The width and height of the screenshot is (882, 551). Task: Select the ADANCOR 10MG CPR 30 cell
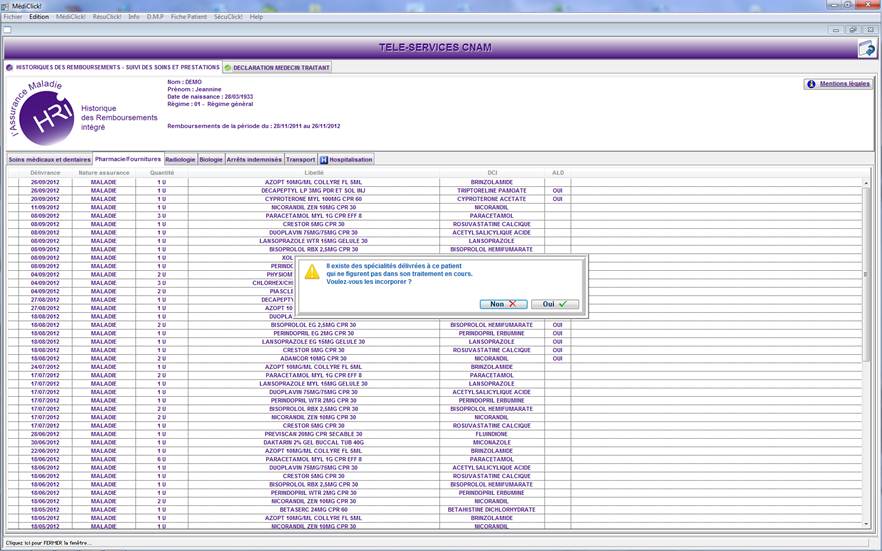point(313,358)
